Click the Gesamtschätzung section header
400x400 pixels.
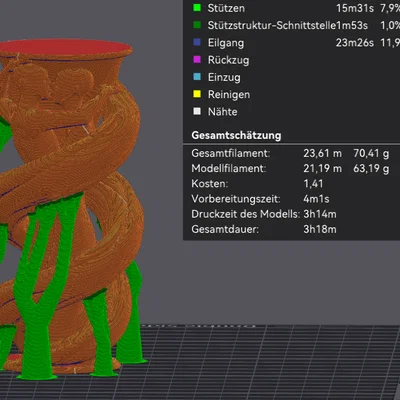236,135
